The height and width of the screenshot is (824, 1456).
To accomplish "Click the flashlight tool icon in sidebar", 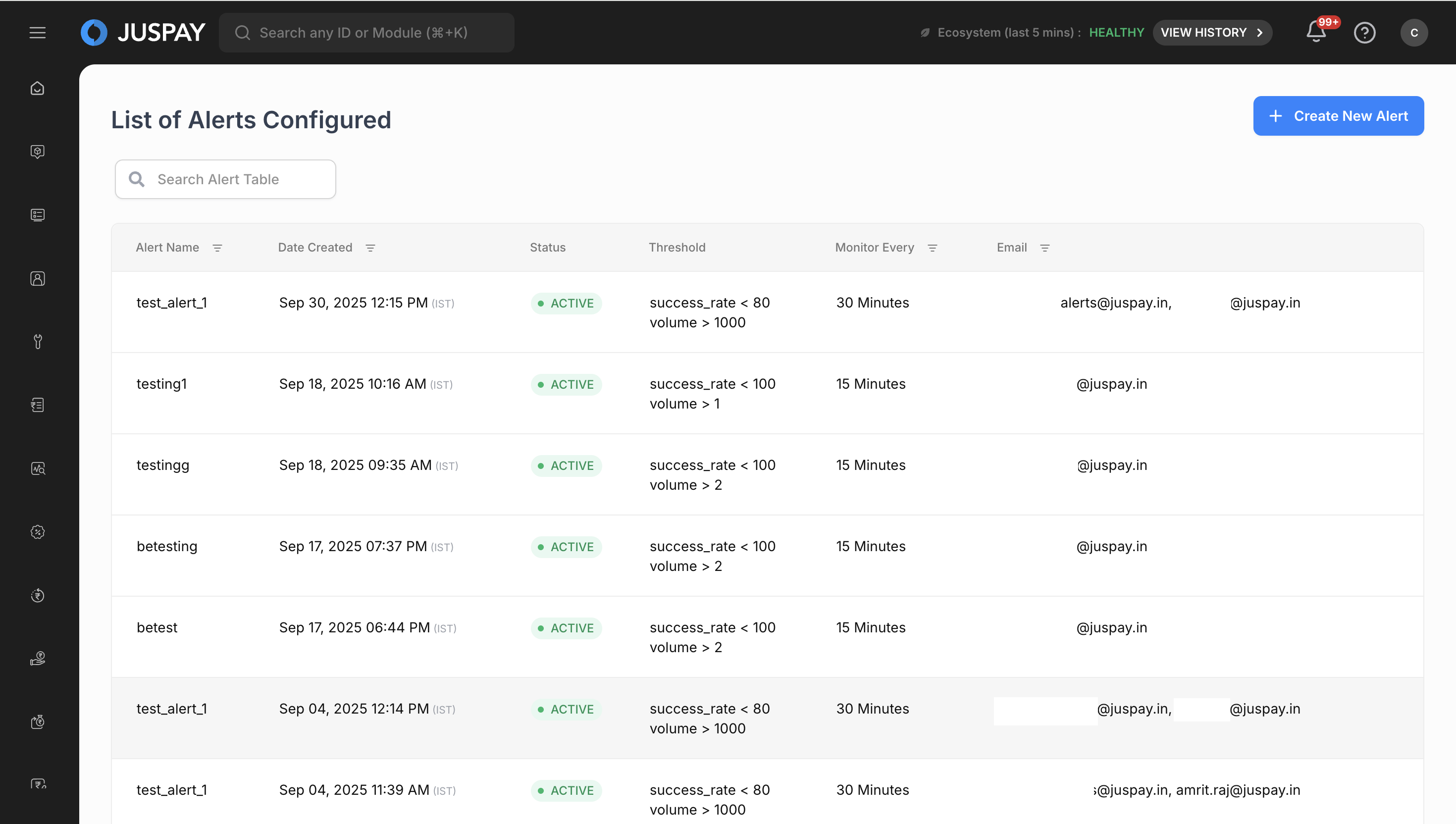I will (37, 342).
